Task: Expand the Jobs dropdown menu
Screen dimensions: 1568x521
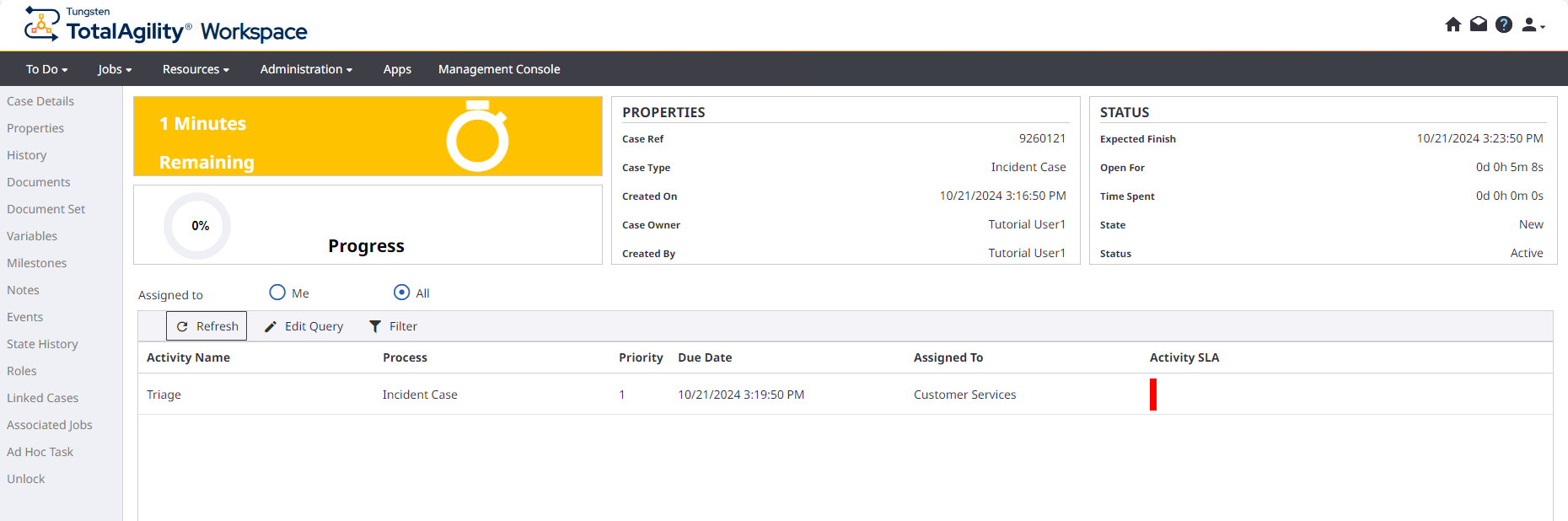Action: (115, 69)
